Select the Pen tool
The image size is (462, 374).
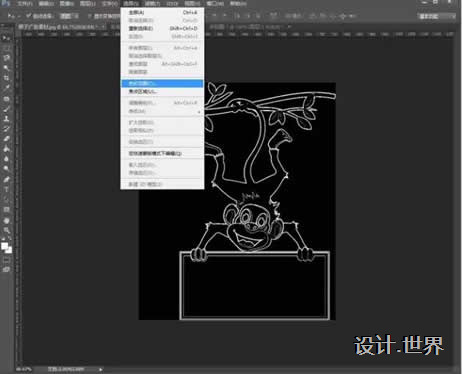coord(6,179)
